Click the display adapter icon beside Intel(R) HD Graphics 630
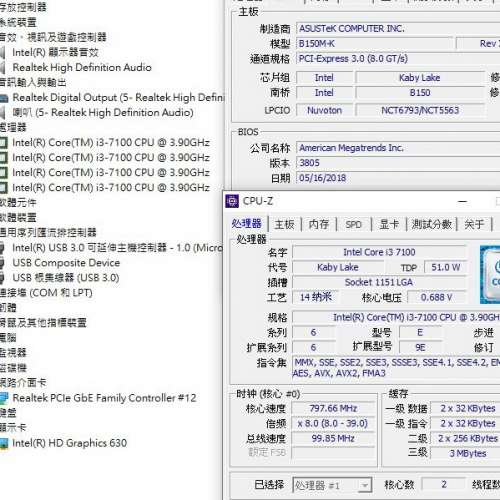Viewport: 500px width, 500px height. [4, 443]
